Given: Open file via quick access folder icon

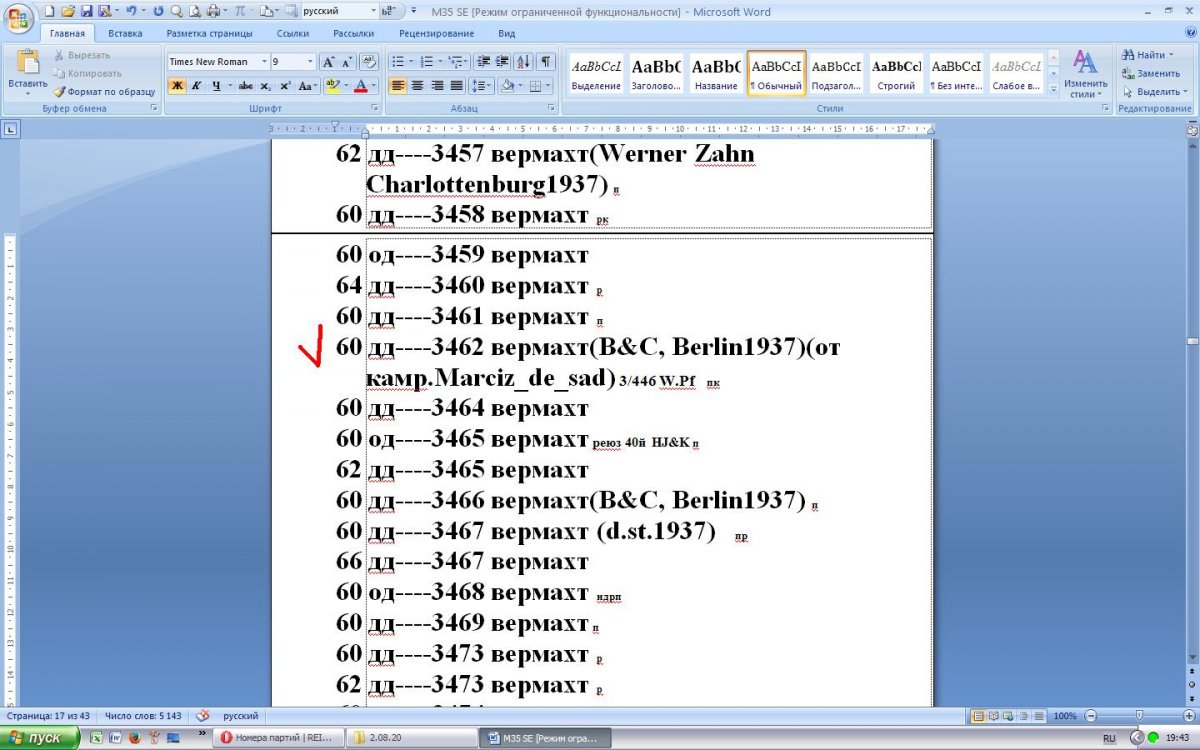Looking at the screenshot, I should pos(68,11).
